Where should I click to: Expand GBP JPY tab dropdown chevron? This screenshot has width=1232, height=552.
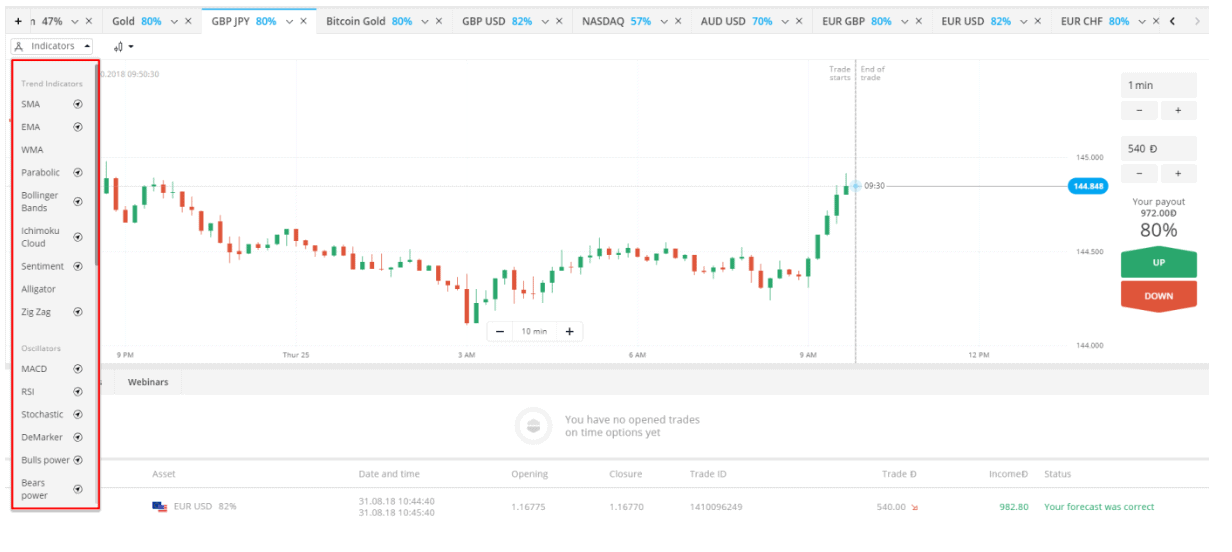pyautogui.click(x=291, y=21)
